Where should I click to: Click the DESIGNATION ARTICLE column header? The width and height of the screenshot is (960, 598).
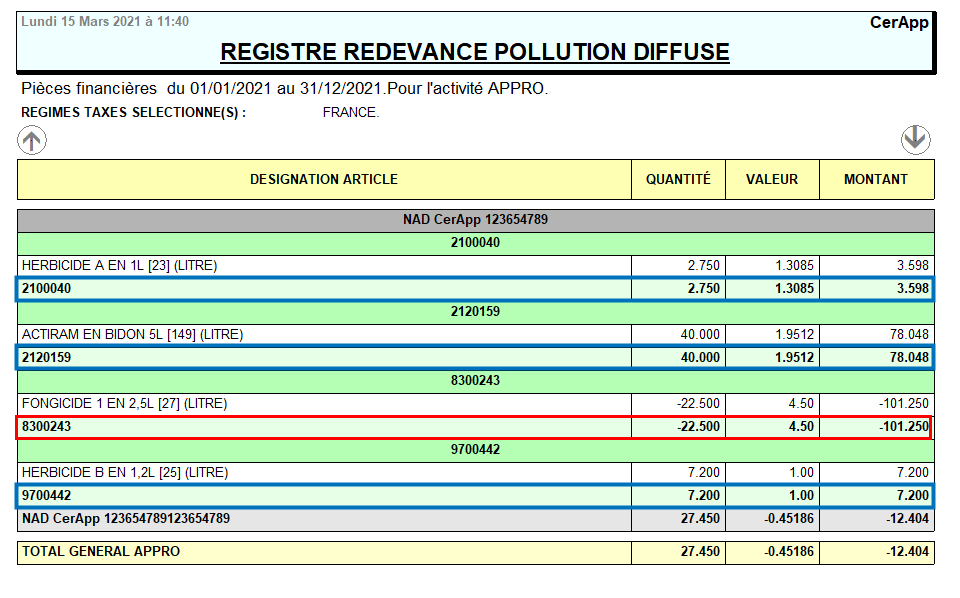pos(323,180)
